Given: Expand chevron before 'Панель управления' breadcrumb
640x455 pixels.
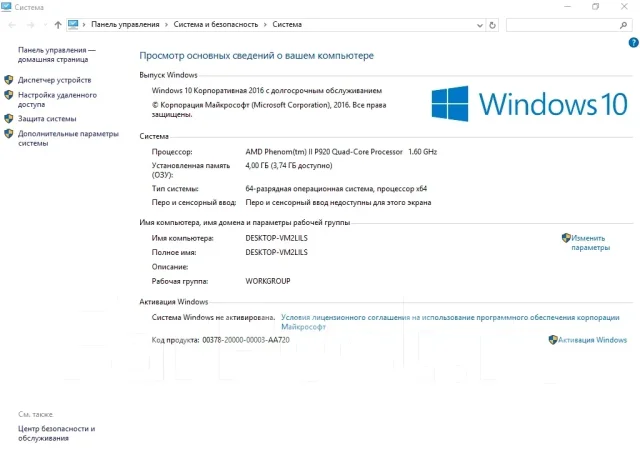Looking at the screenshot, I should [84, 25].
